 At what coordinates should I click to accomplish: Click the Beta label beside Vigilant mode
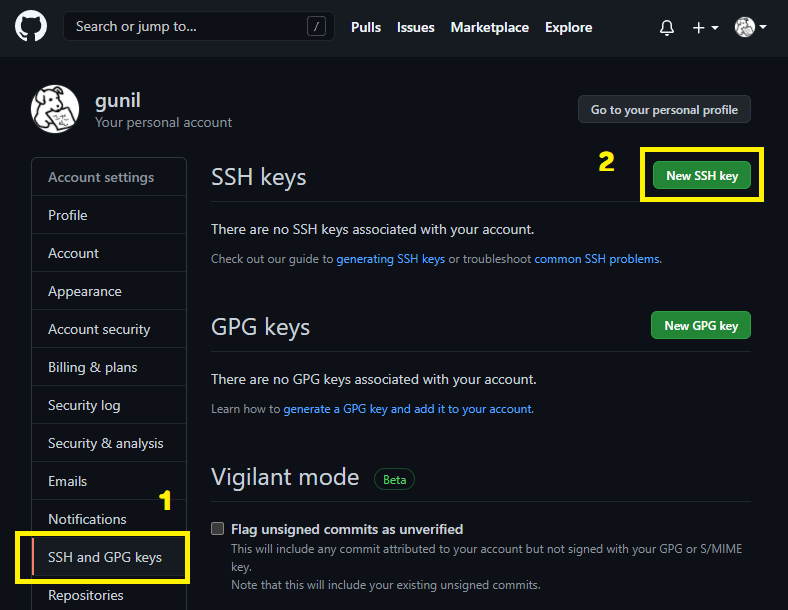(395, 479)
